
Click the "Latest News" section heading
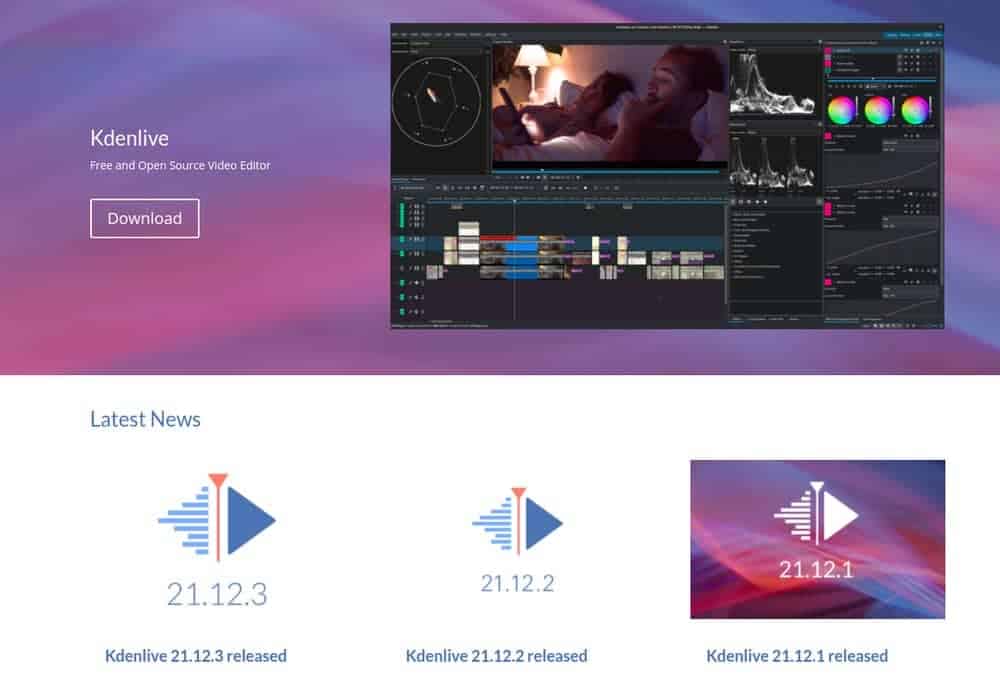[145, 419]
